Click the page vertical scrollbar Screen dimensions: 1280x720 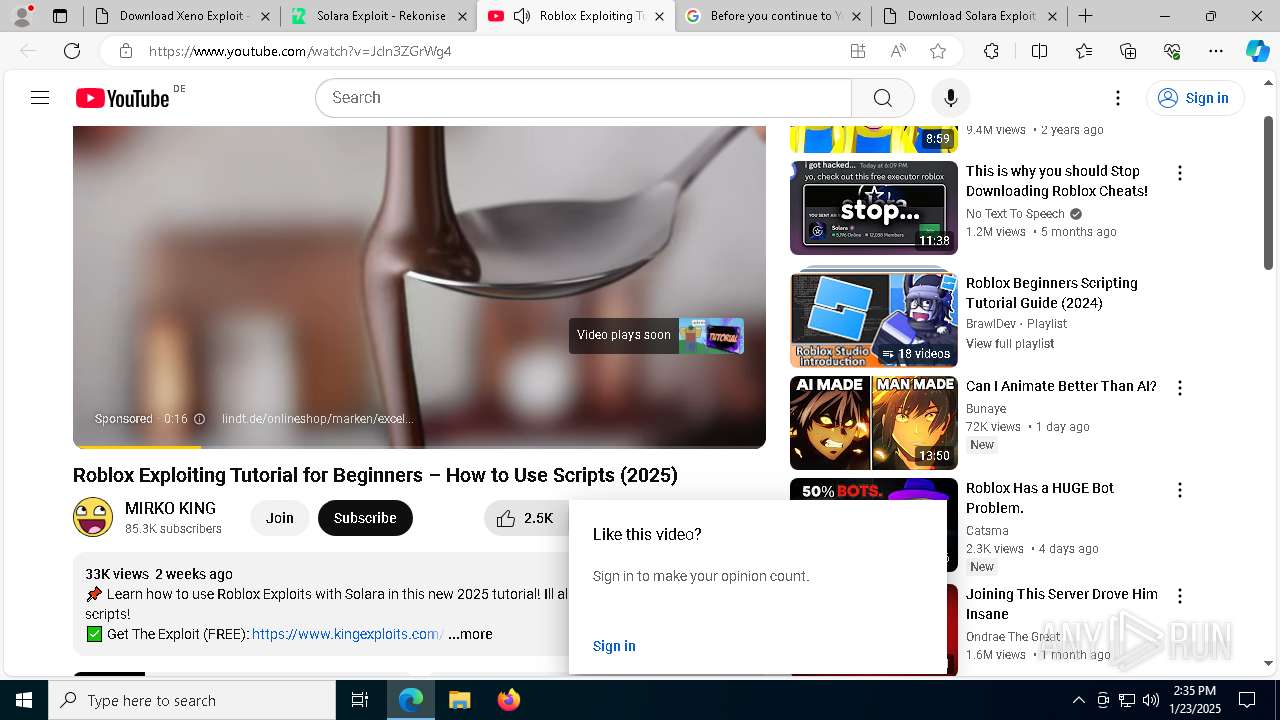point(1268,194)
